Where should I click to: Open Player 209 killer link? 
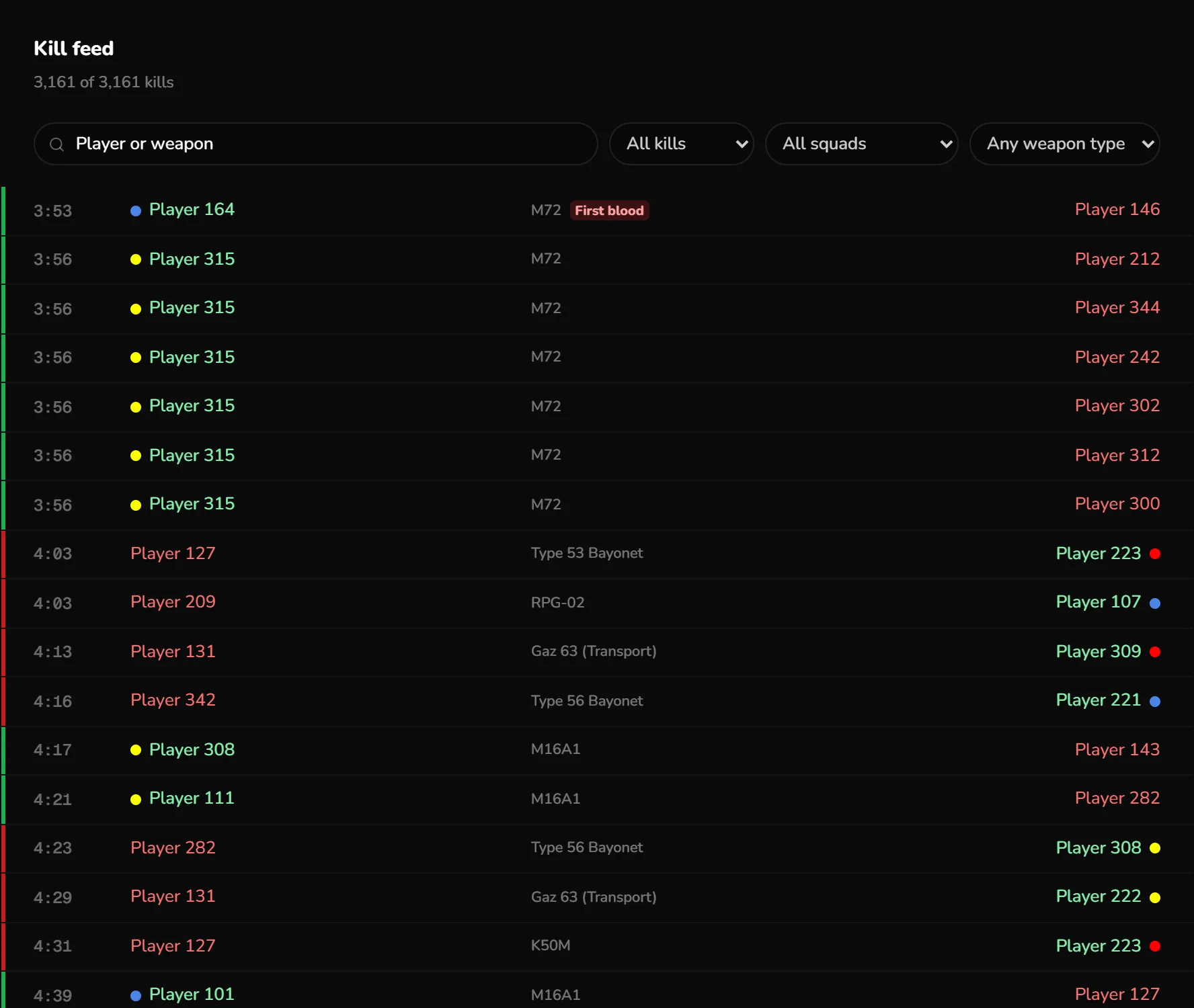[173, 602]
